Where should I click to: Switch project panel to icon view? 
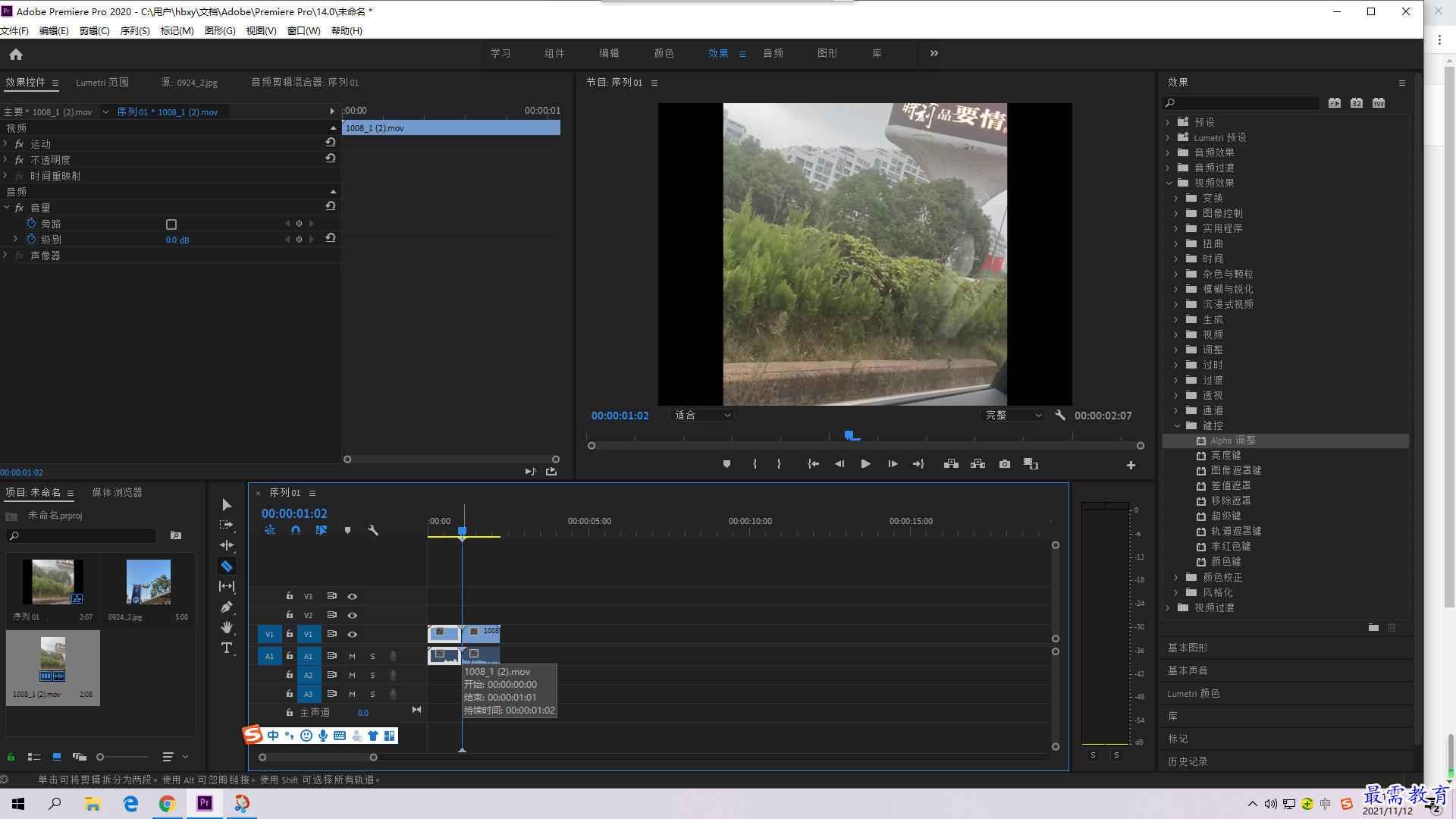coord(57,757)
